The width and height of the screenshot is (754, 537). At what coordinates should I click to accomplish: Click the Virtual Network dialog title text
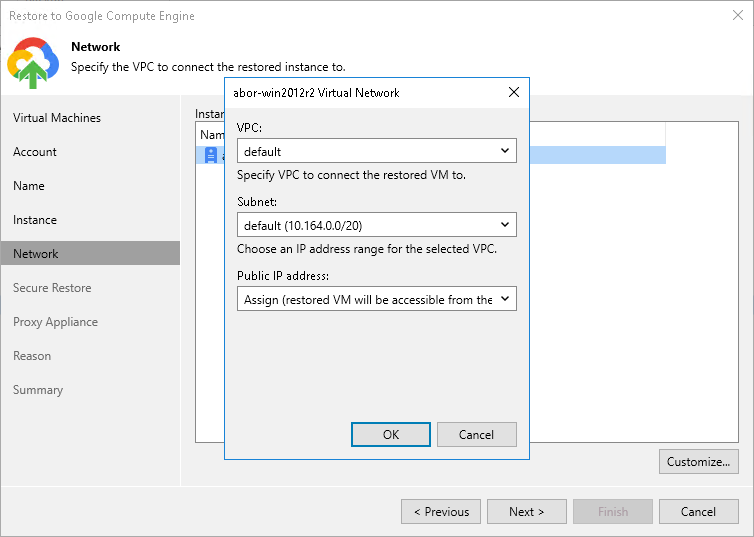[316, 93]
